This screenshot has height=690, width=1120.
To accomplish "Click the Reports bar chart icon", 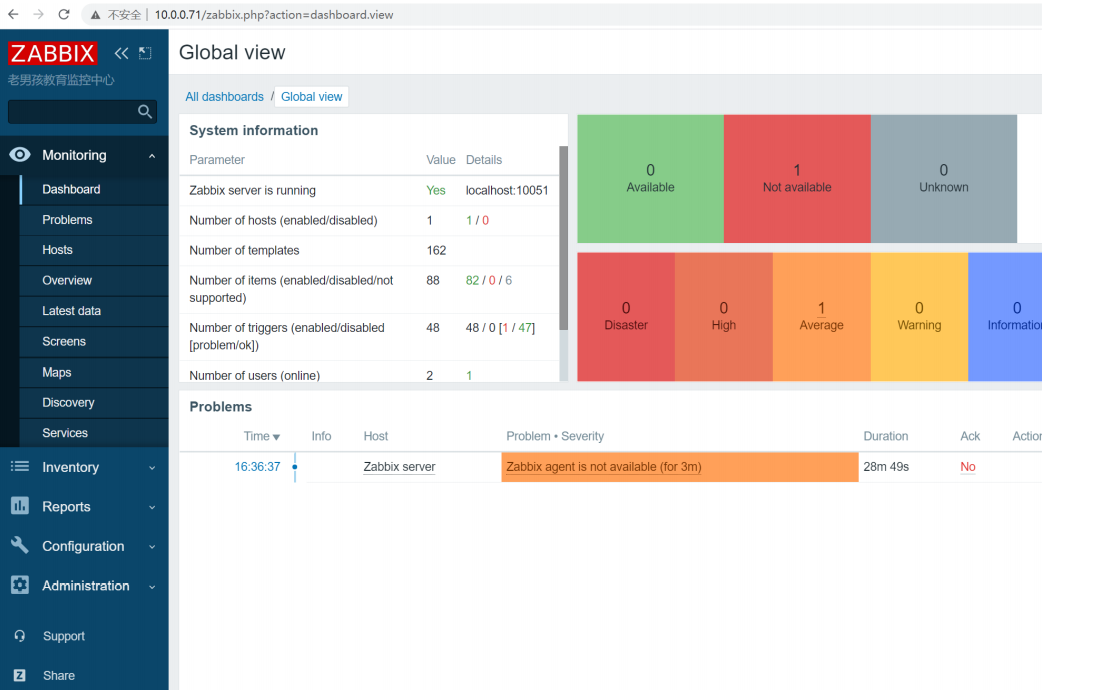I will [20, 506].
